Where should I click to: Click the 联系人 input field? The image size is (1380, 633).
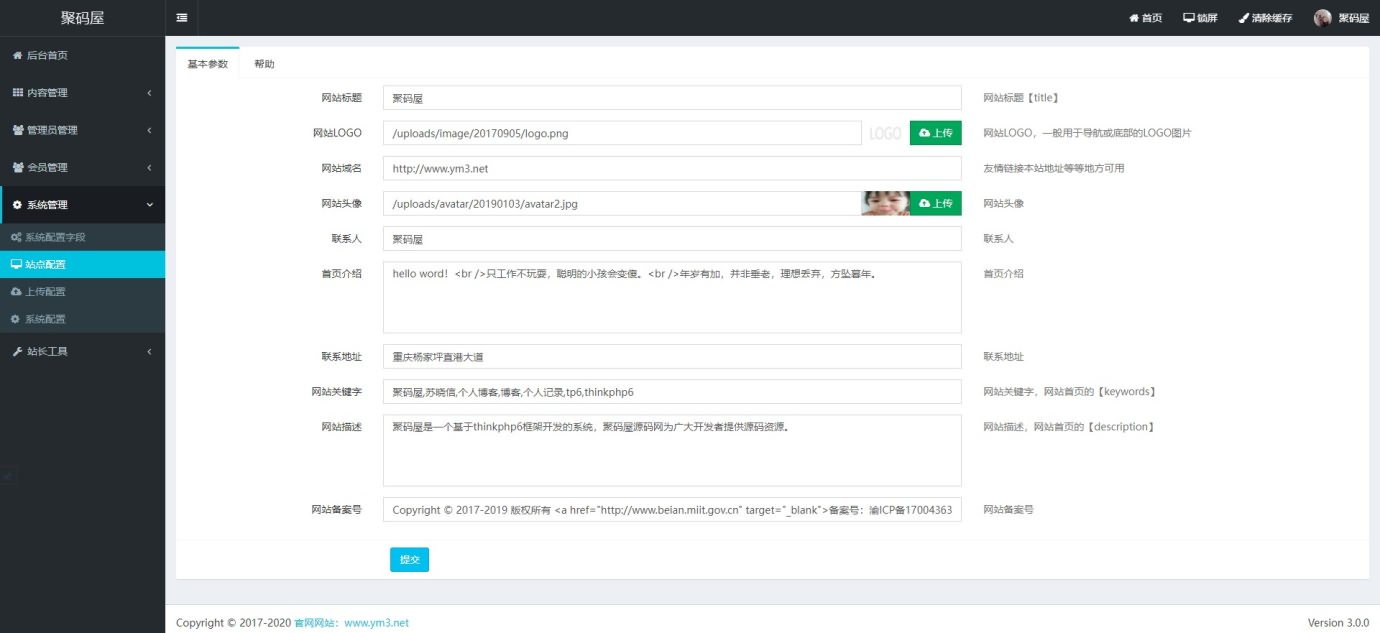click(672, 238)
